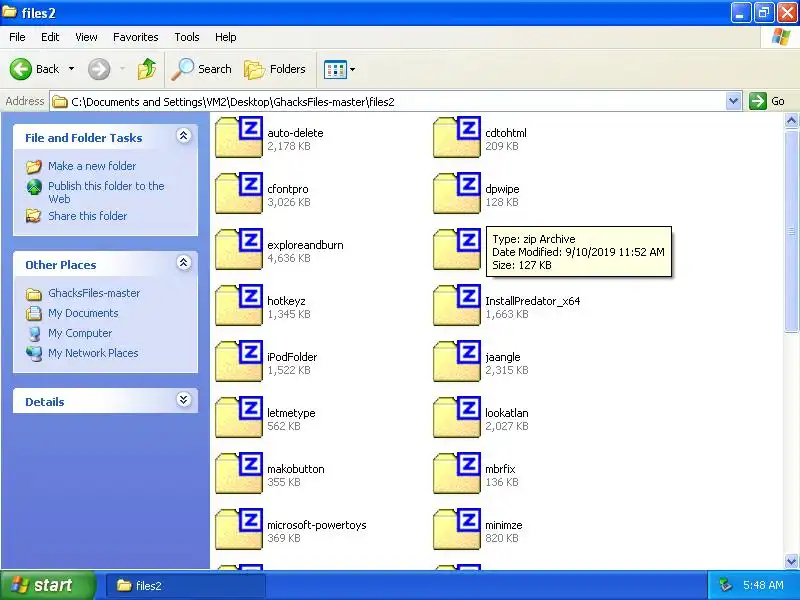Select the InstallPredator_x64 zip icon
Image resolution: width=800 pixels, height=600 pixels.
pos(457,305)
